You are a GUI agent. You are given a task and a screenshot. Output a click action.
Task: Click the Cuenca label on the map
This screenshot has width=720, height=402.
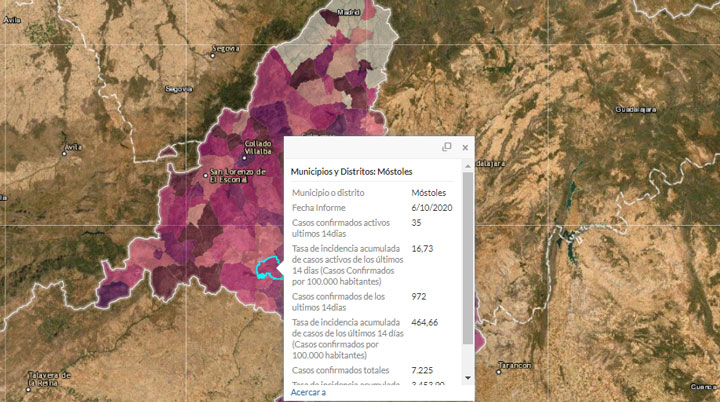[x=705, y=387]
